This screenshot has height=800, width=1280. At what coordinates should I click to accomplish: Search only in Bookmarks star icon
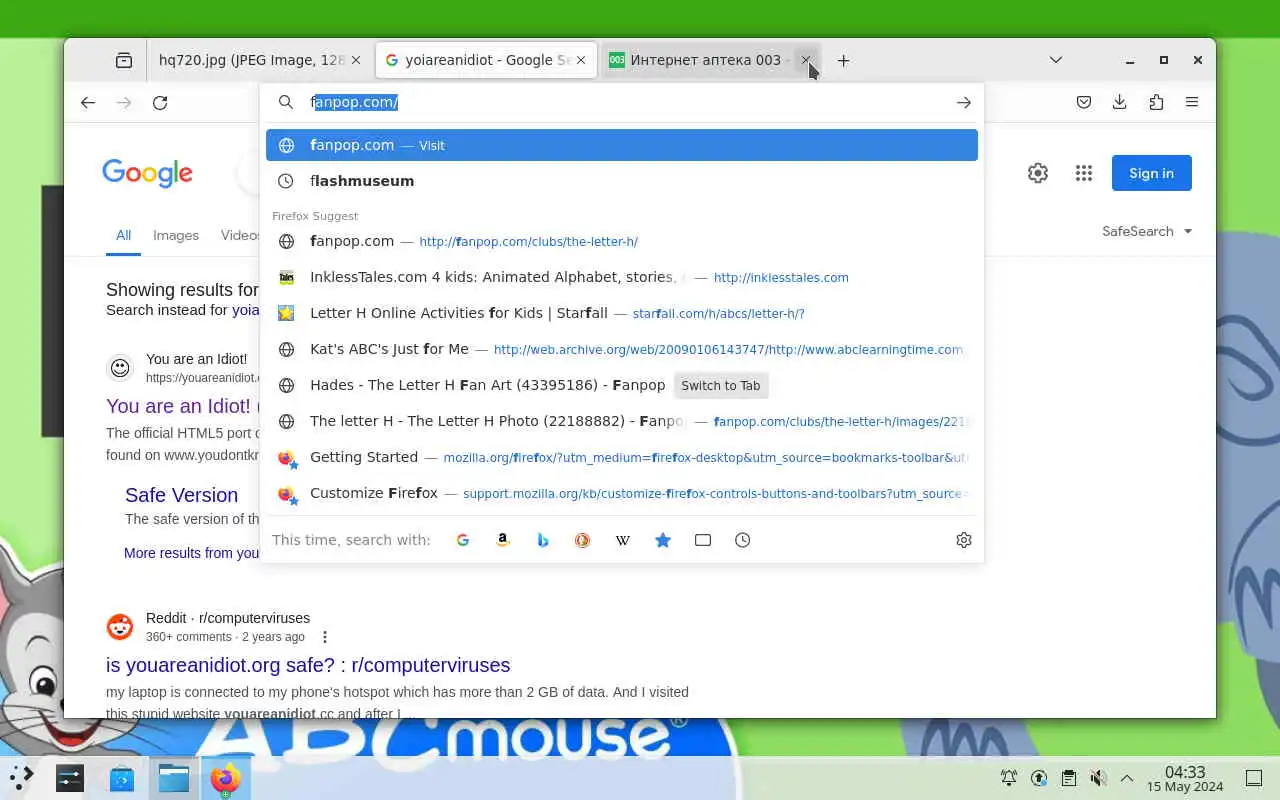[663, 540]
